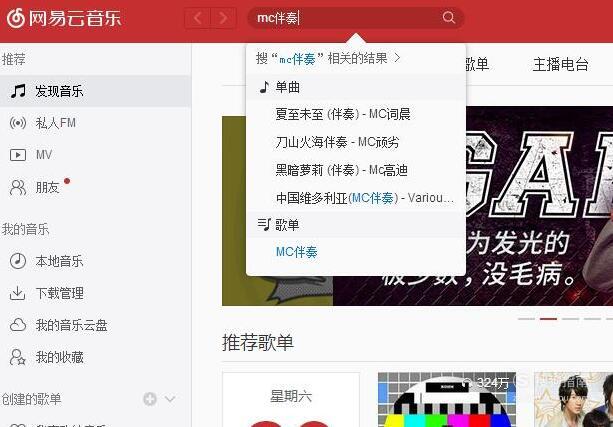Open 发现音乐 in the sidebar
613x427 pixels.
[95, 91]
